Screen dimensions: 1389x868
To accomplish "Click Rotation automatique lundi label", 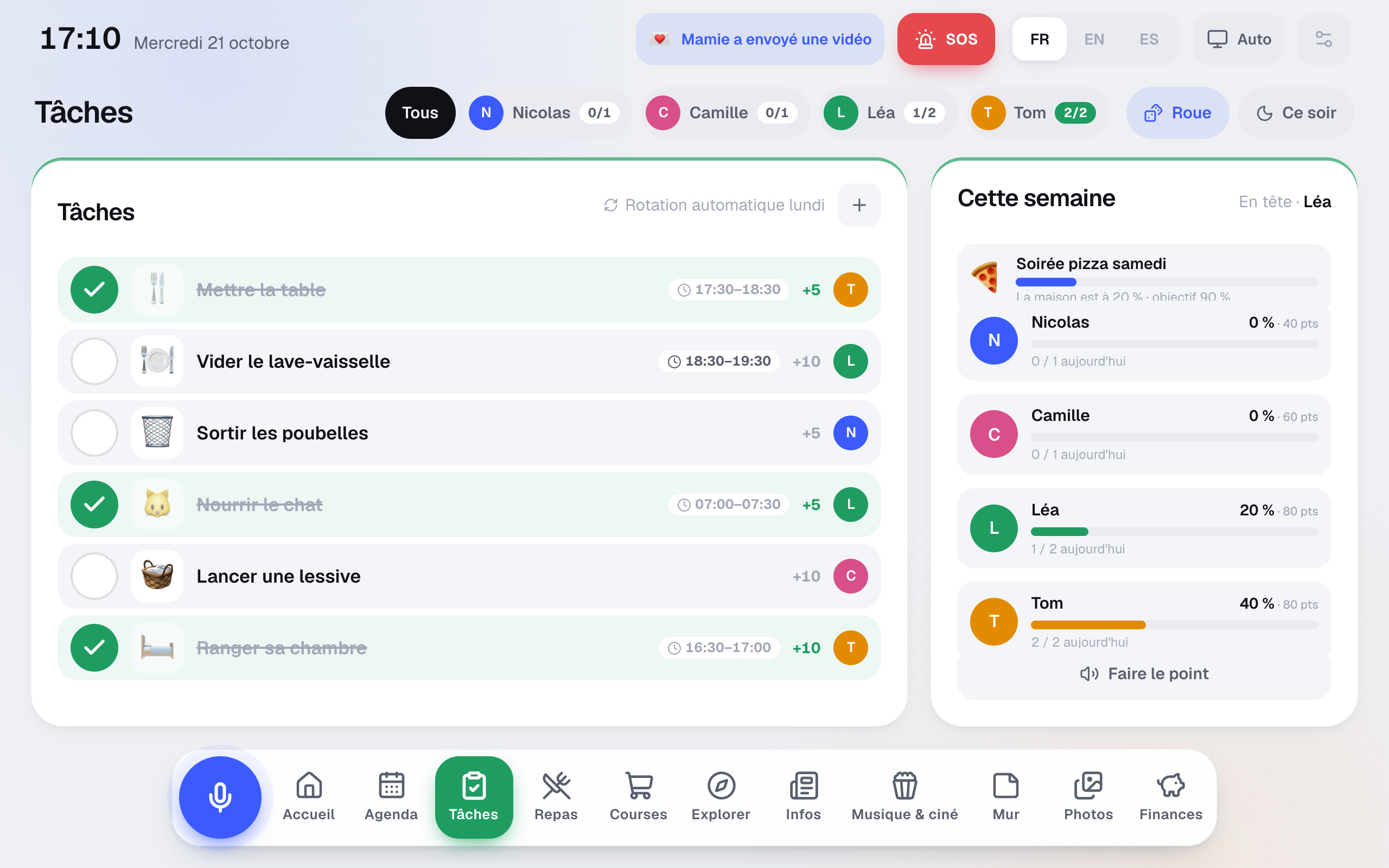I will [714, 205].
